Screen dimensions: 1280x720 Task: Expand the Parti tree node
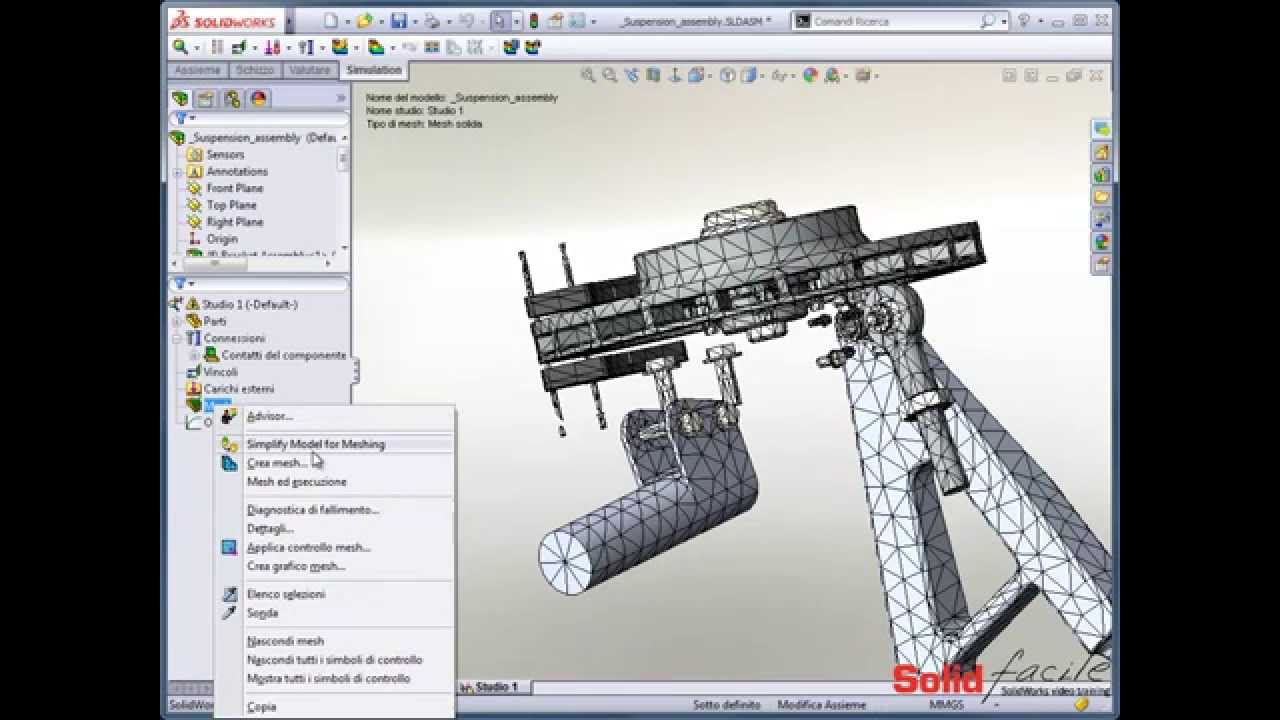pos(177,321)
